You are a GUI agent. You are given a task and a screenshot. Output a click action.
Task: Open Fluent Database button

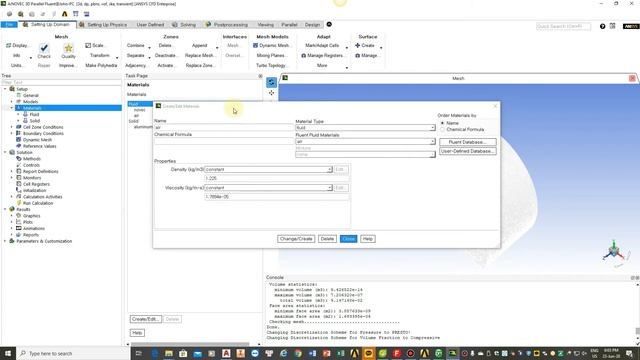(x=468, y=142)
